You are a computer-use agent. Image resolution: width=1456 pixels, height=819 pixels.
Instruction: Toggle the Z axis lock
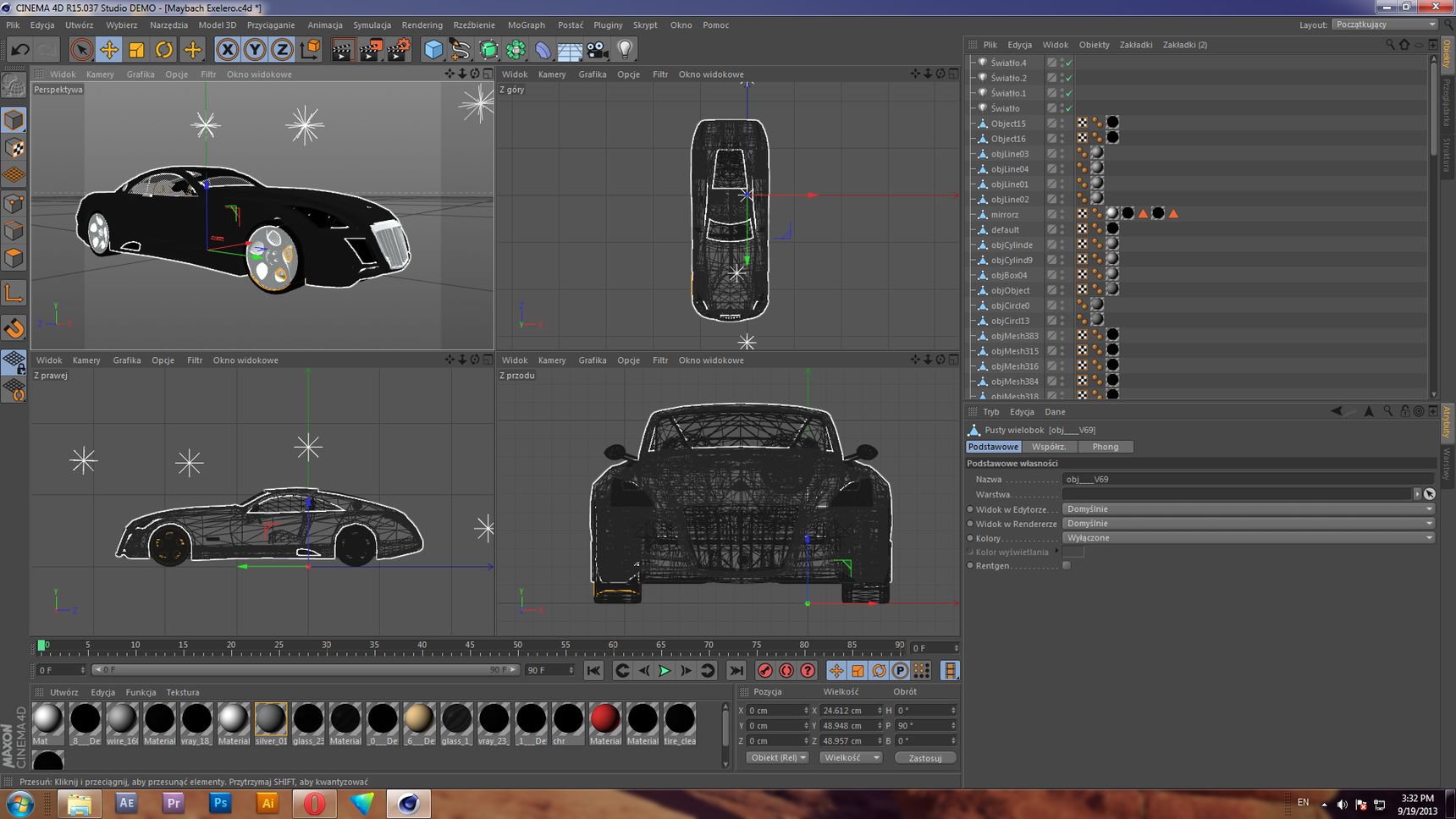(282, 50)
